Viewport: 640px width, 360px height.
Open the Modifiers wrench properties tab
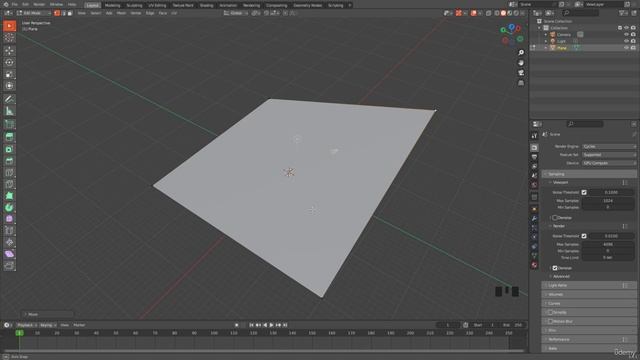point(534,219)
